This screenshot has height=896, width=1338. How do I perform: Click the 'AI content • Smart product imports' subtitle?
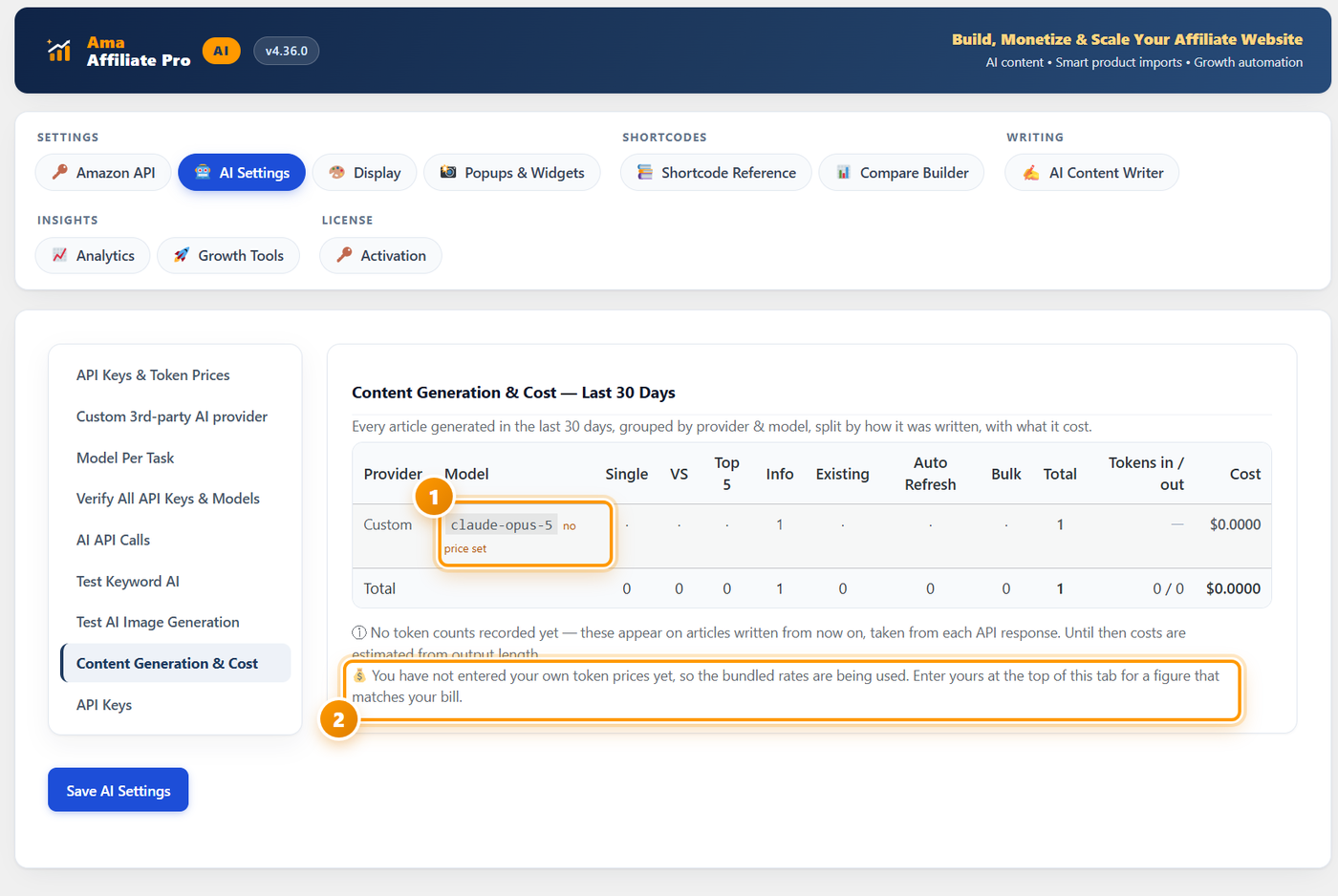[x=1144, y=62]
